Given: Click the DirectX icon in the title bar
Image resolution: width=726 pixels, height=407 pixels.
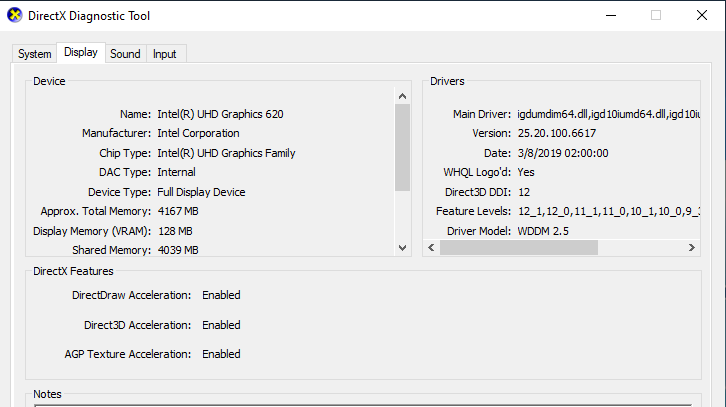Looking at the screenshot, I should pos(14,15).
